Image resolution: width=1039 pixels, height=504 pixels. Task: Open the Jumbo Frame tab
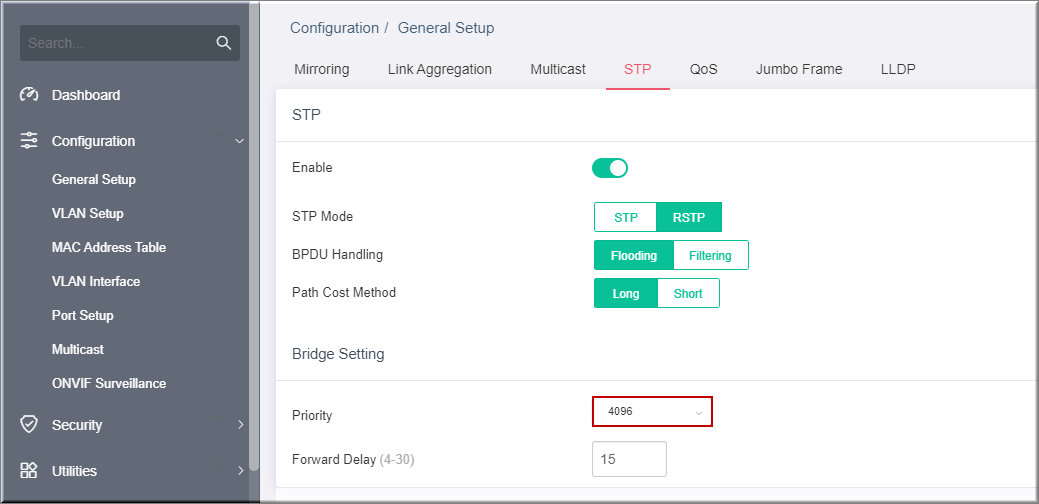point(798,69)
